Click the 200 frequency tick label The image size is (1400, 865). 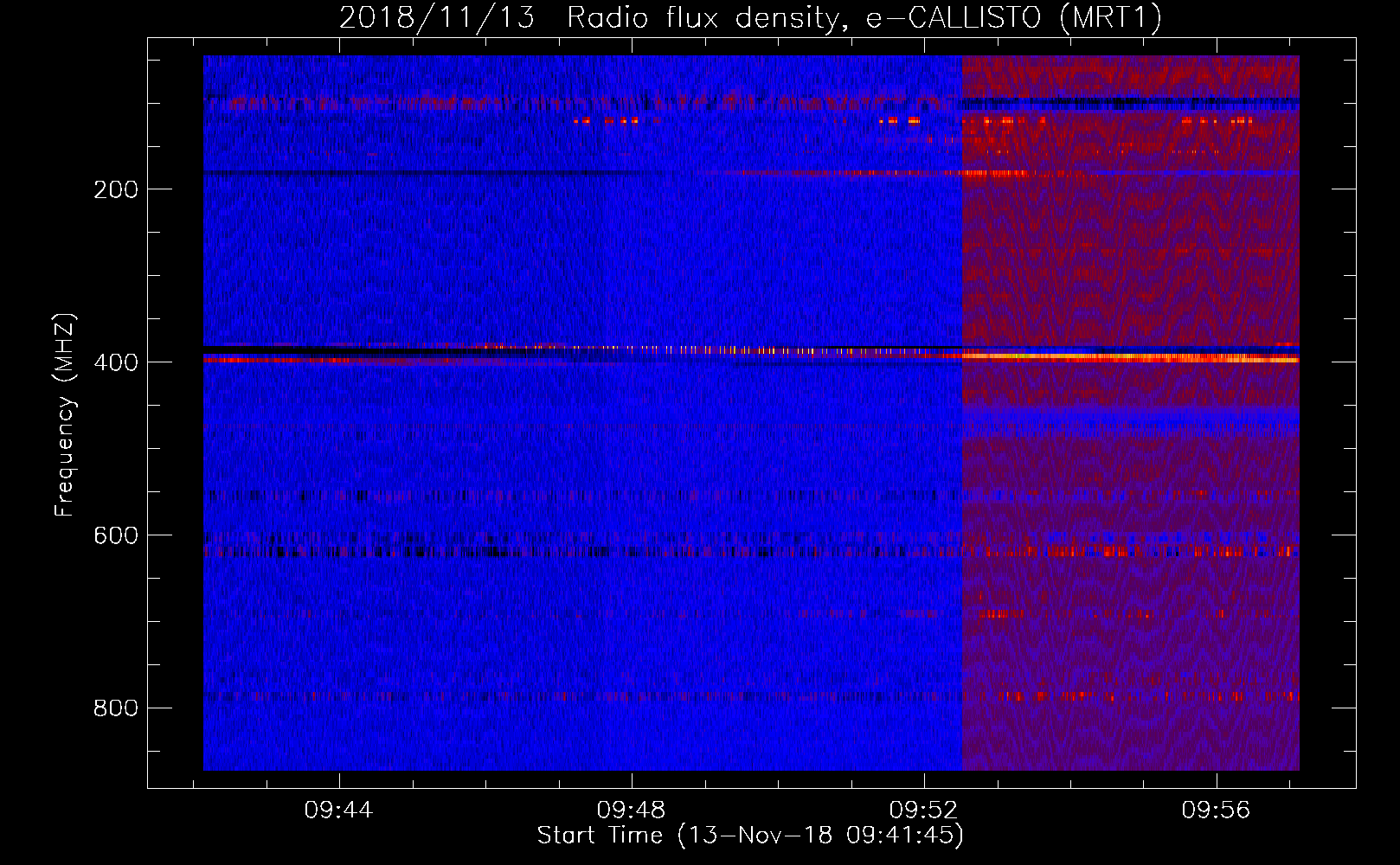pos(116,189)
